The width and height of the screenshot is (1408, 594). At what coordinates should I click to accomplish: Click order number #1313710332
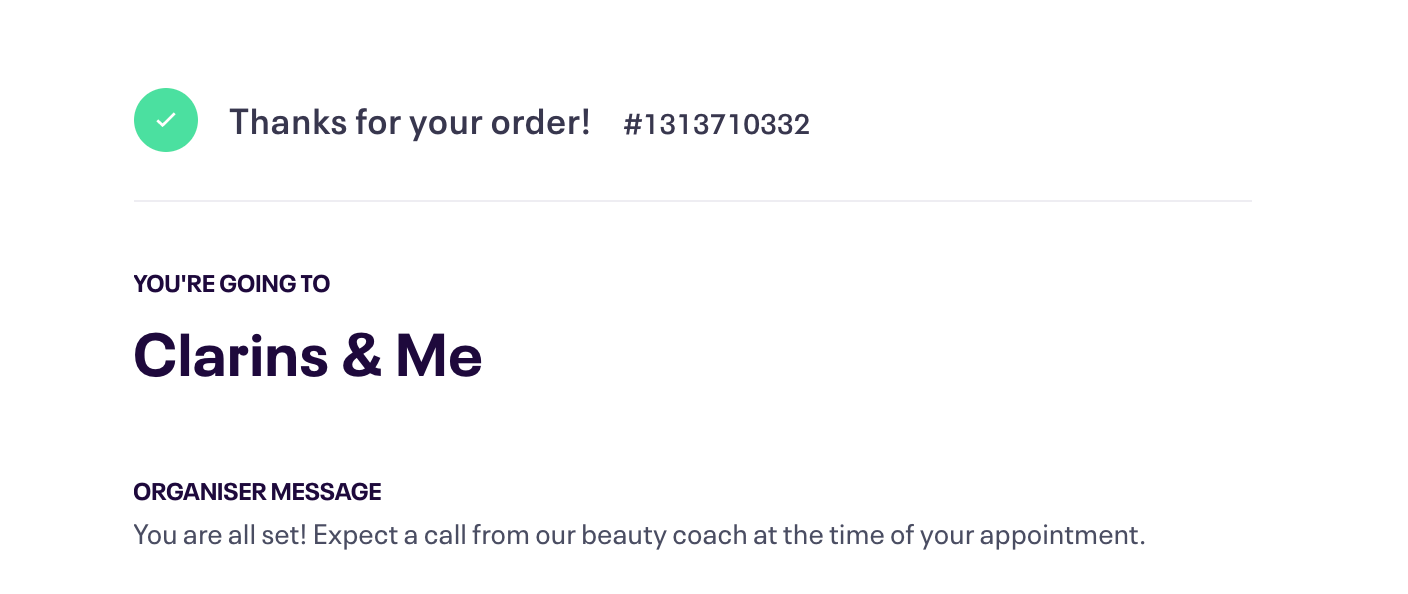click(717, 124)
